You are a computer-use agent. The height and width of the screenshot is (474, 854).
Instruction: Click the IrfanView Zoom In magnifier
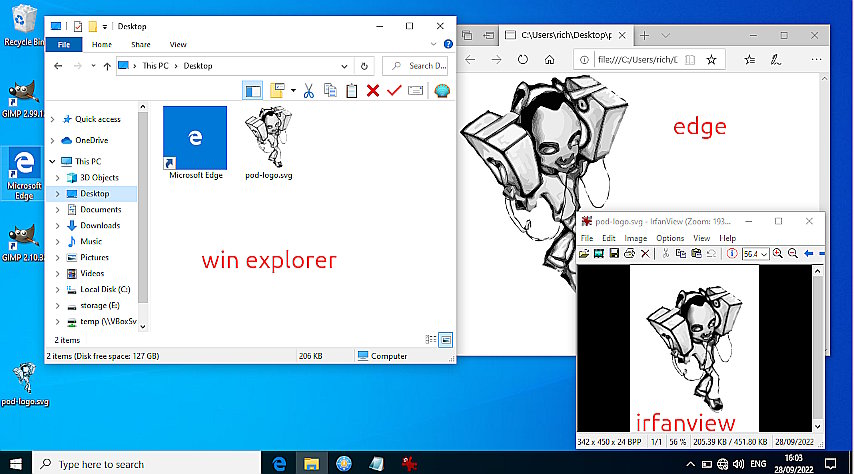(778, 253)
